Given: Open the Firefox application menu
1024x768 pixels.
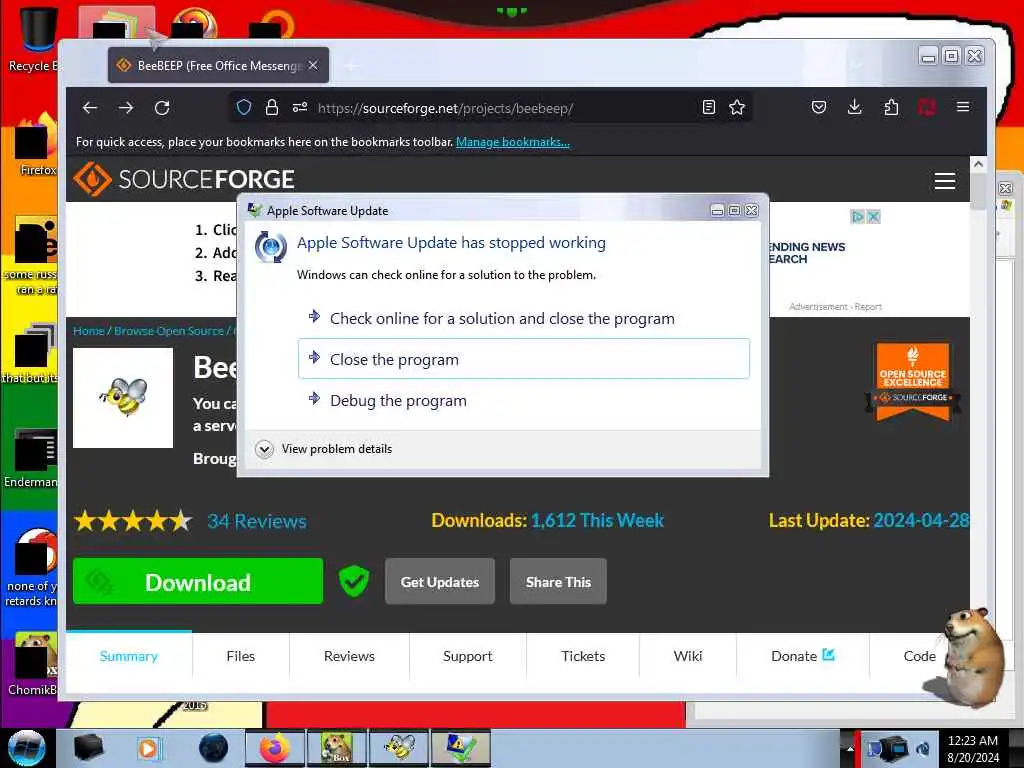Looking at the screenshot, I should [962, 107].
